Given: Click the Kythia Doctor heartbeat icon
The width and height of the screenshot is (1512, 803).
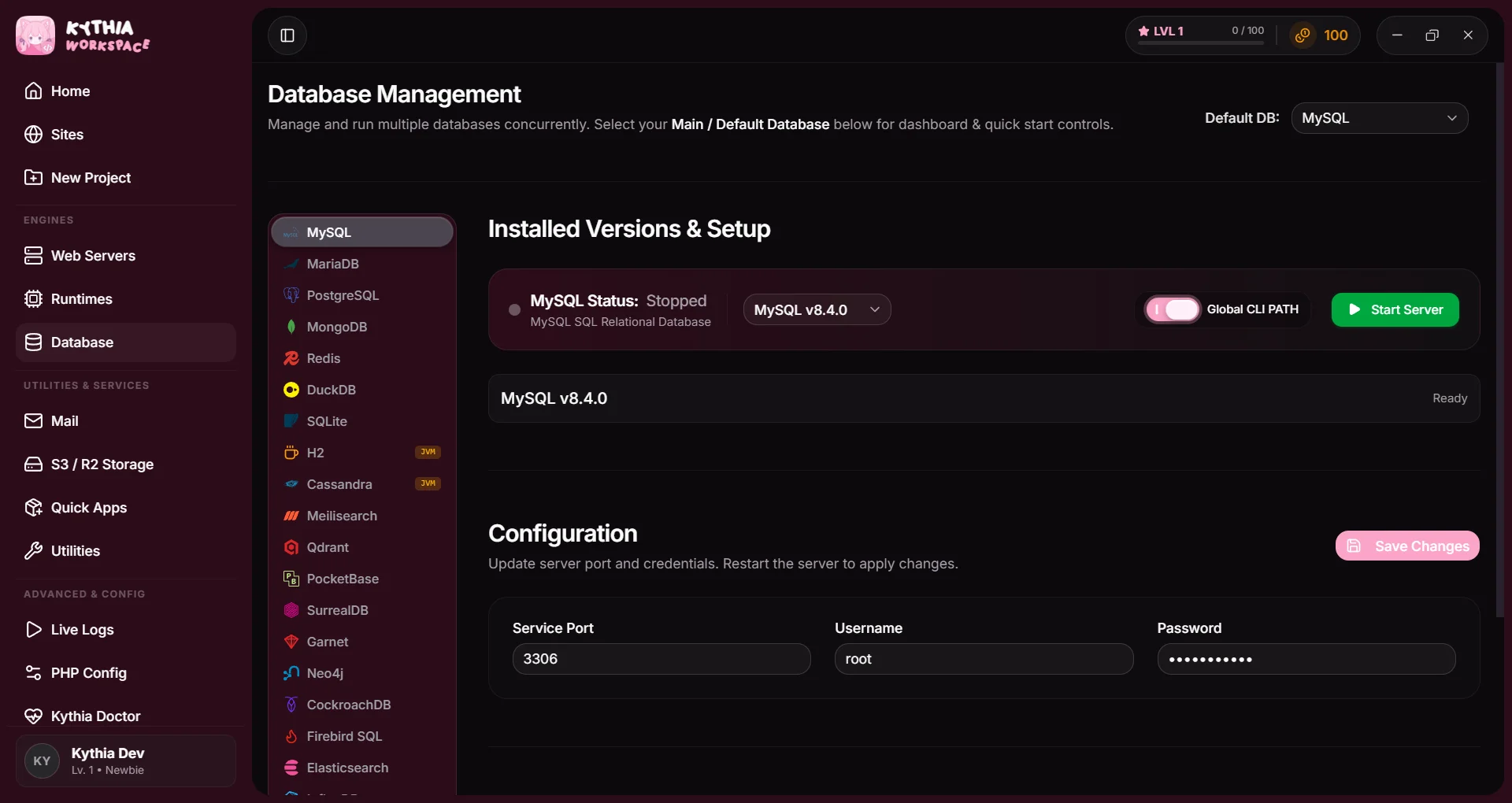Looking at the screenshot, I should (x=33, y=716).
